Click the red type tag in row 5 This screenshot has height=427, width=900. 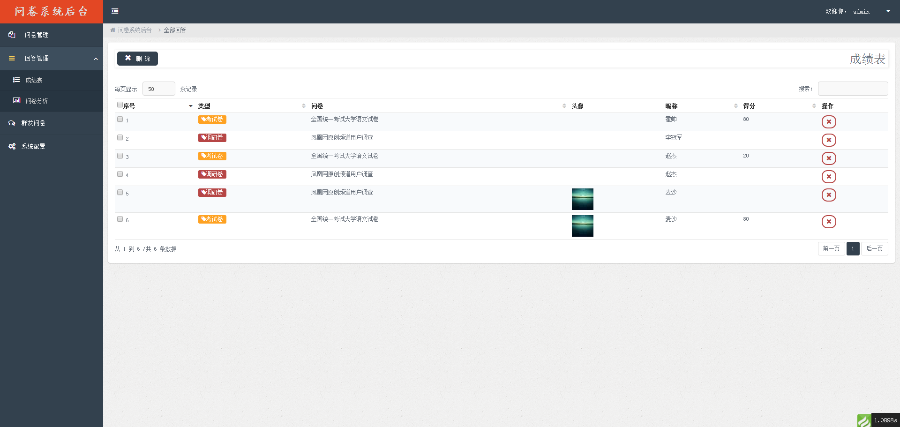(212, 192)
